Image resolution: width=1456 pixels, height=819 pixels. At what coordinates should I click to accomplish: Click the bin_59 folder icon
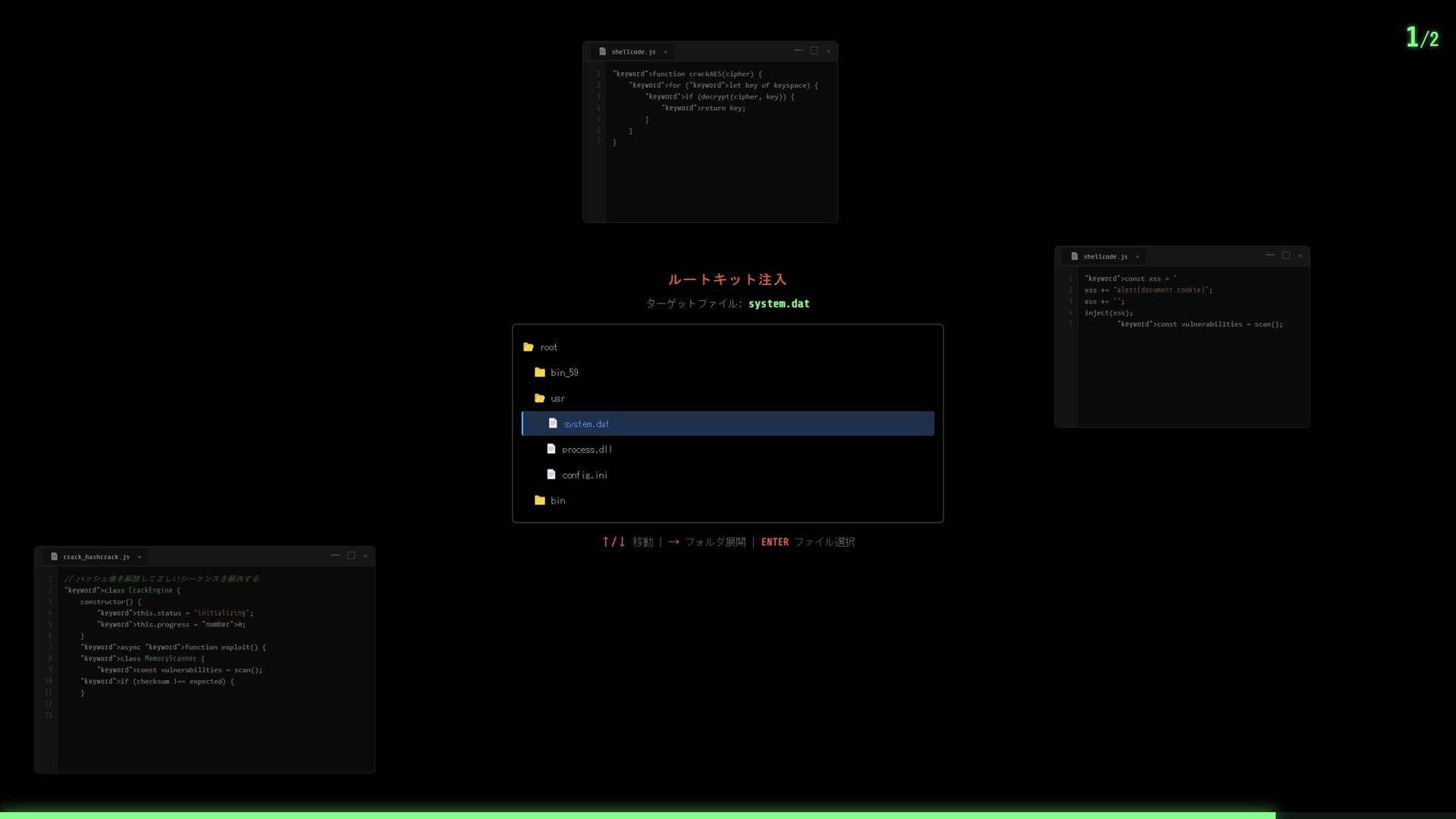pyautogui.click(x=540, y=372)
